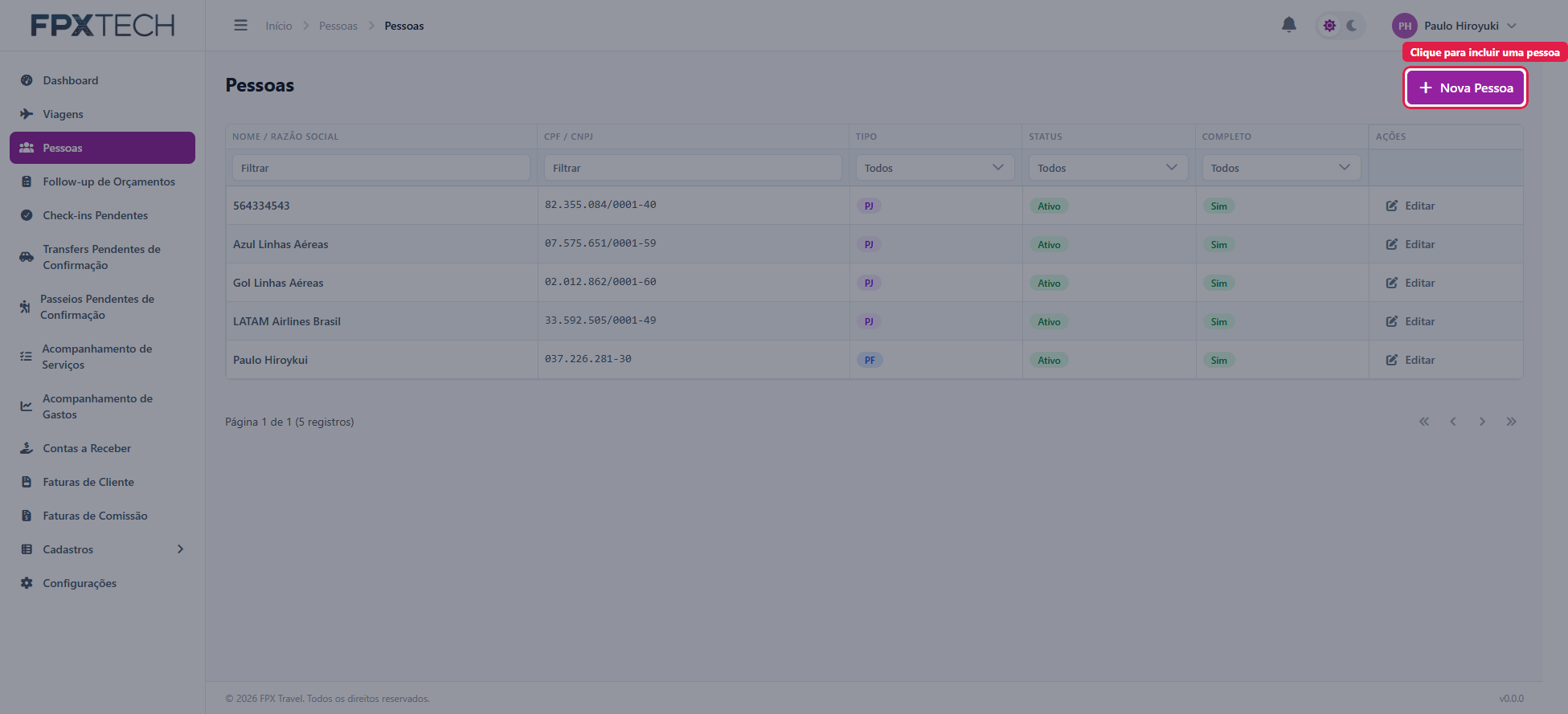The image size is (1568, 714).
Task: Click the name Paulo Hiroykui
Action: tap(270, 360)
